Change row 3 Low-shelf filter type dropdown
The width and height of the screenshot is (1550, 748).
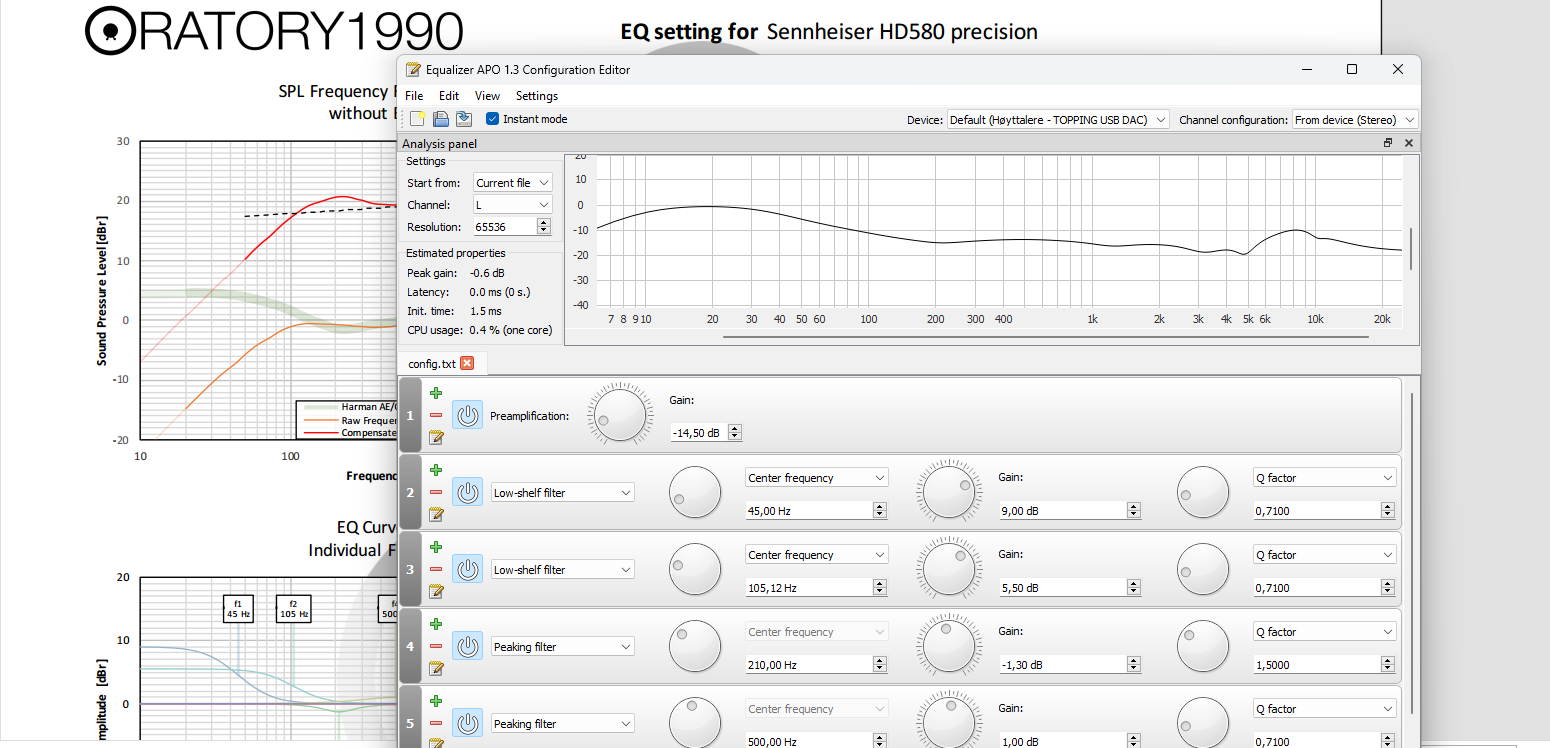point(563,569)
